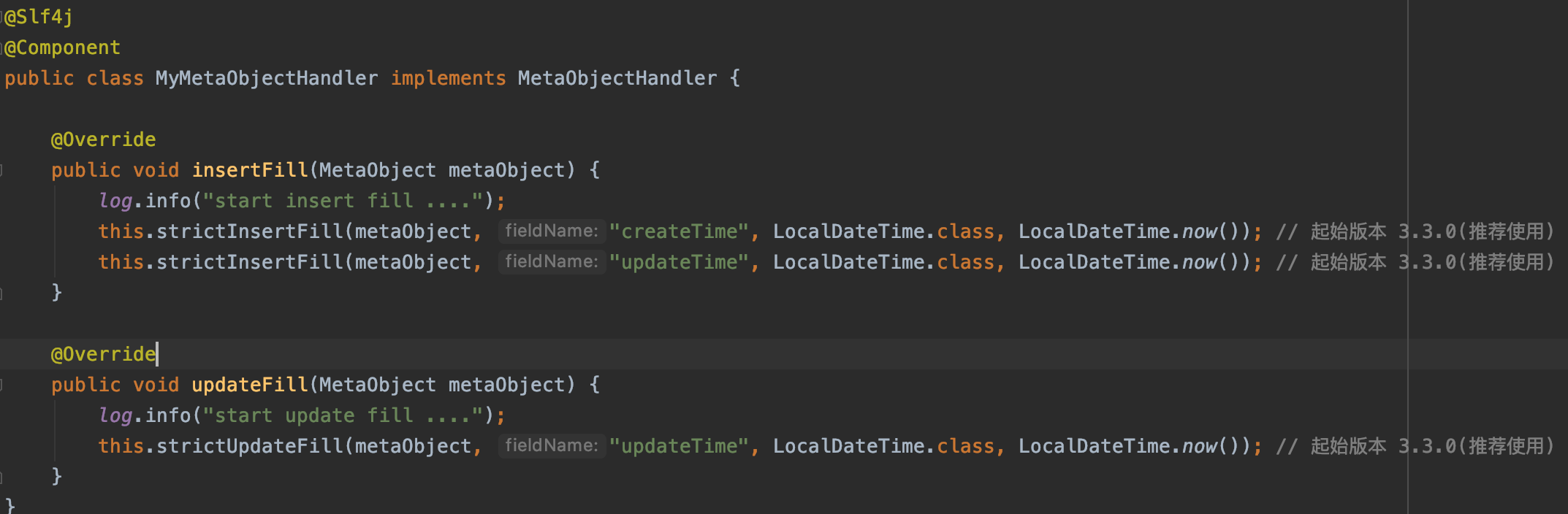
Task: Collapse the updateFill method fold marker
Action: (2, 385)
